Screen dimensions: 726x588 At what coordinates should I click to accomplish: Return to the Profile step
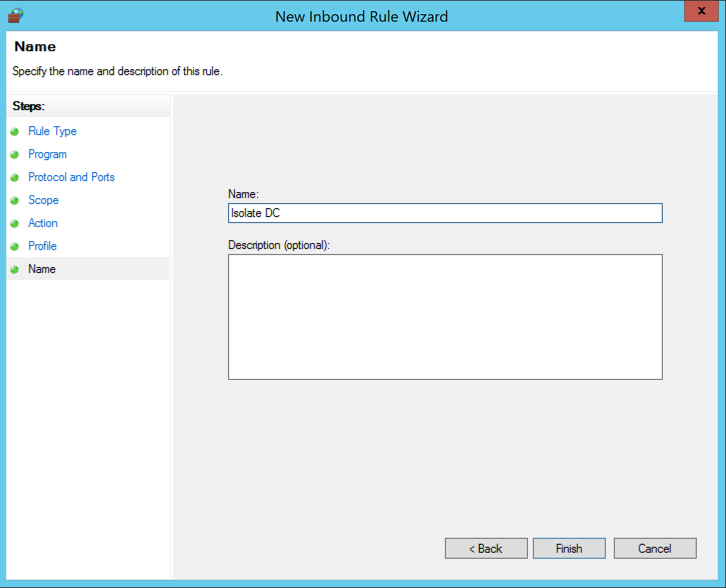tap(42, 246)
